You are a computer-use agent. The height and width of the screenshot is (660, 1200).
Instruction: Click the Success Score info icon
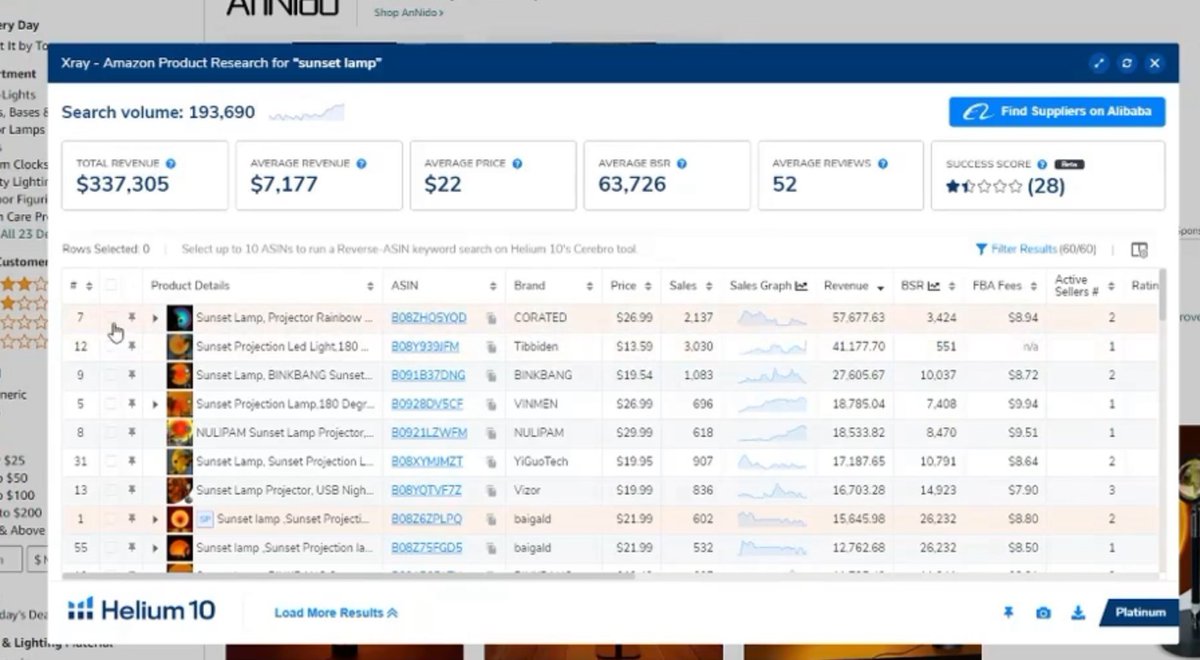(1042, 164)
